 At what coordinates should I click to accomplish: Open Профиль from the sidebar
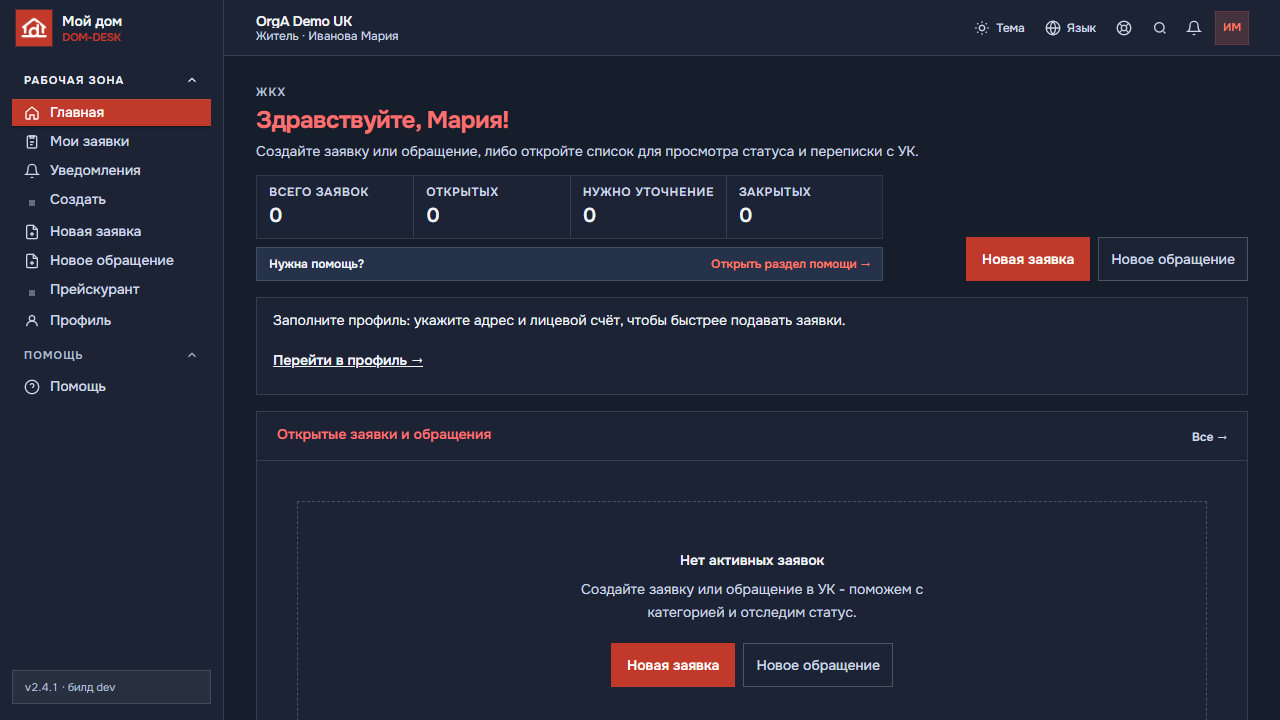pos(111,321)
